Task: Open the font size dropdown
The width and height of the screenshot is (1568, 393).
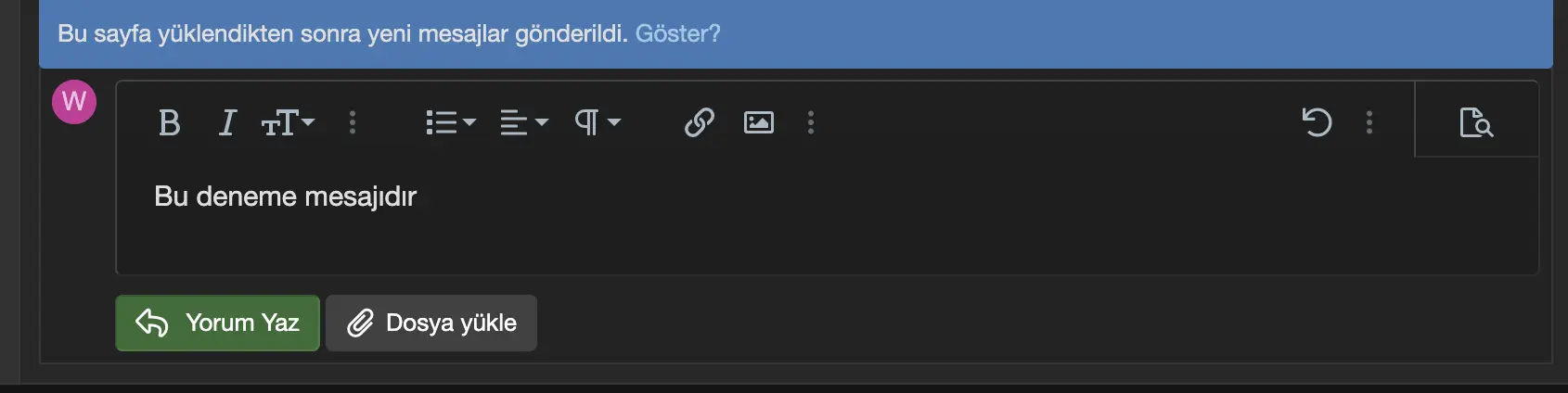Action: (x=288, y=122)
